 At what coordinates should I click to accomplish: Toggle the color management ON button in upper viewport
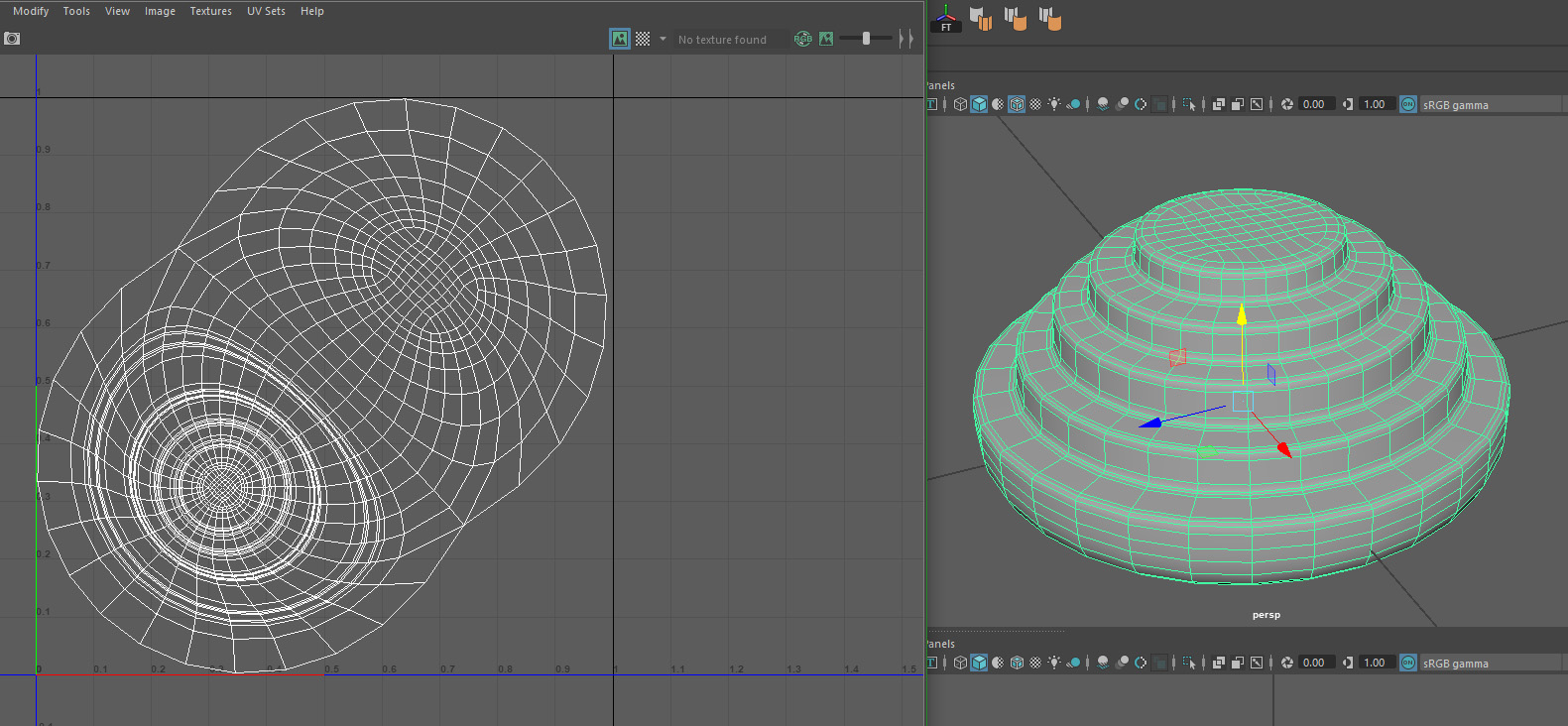point(1408,104)
